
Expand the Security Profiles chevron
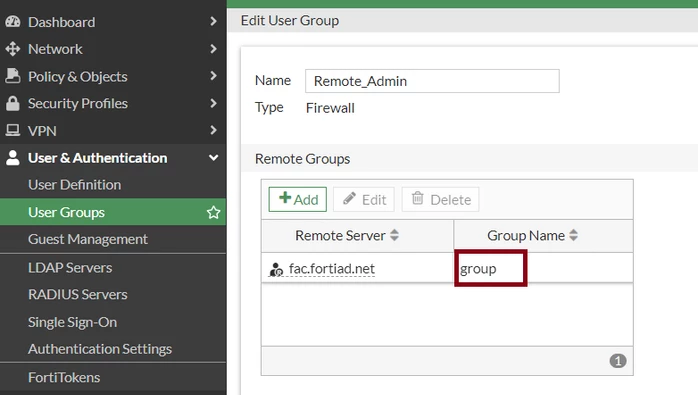coord(213,103)
